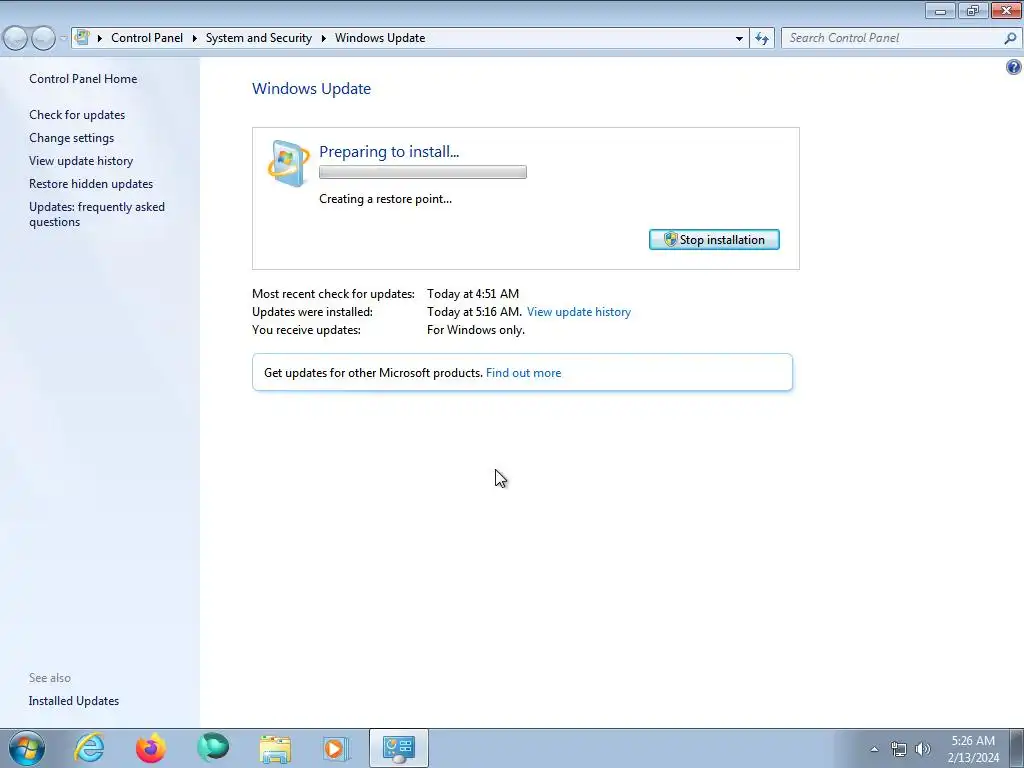Minimize the Control Panel window
The image size is (1024, 768).
[940, 10]
